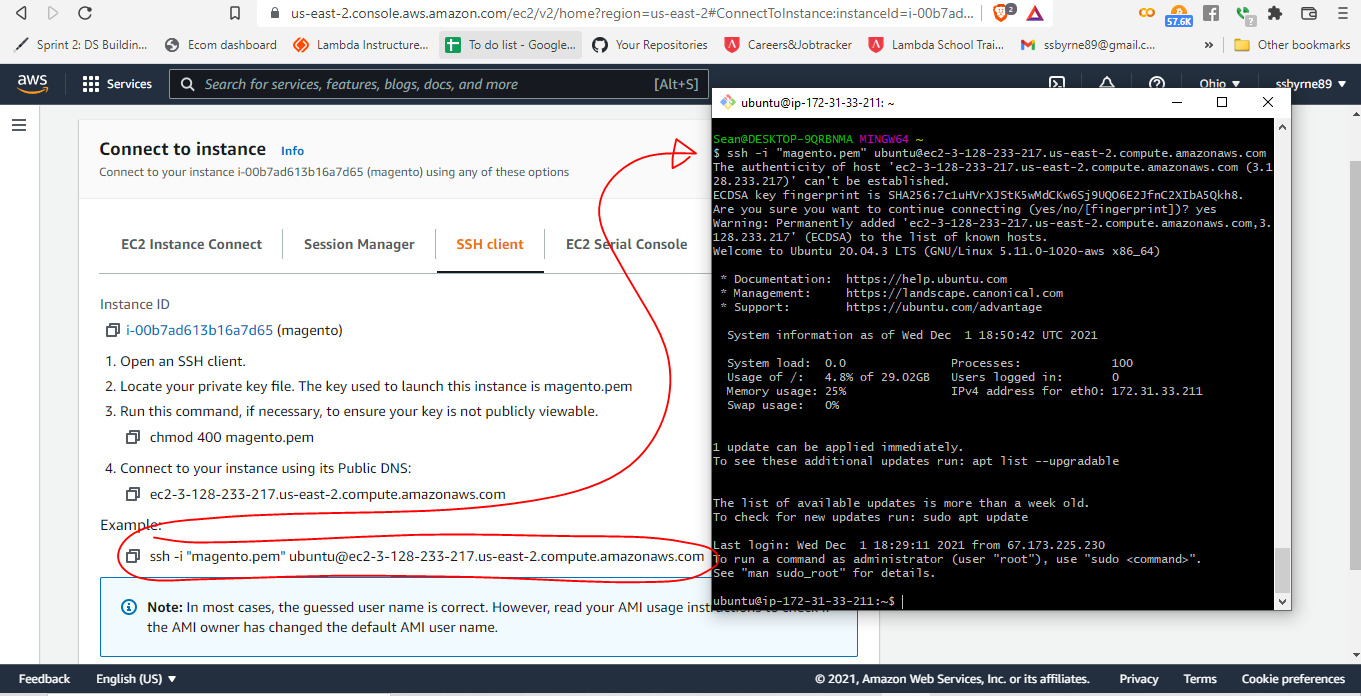Open Lambda Instructure bookmark
The width and height of the screenshot is (1361, 696).
click(x=362, y=45)
